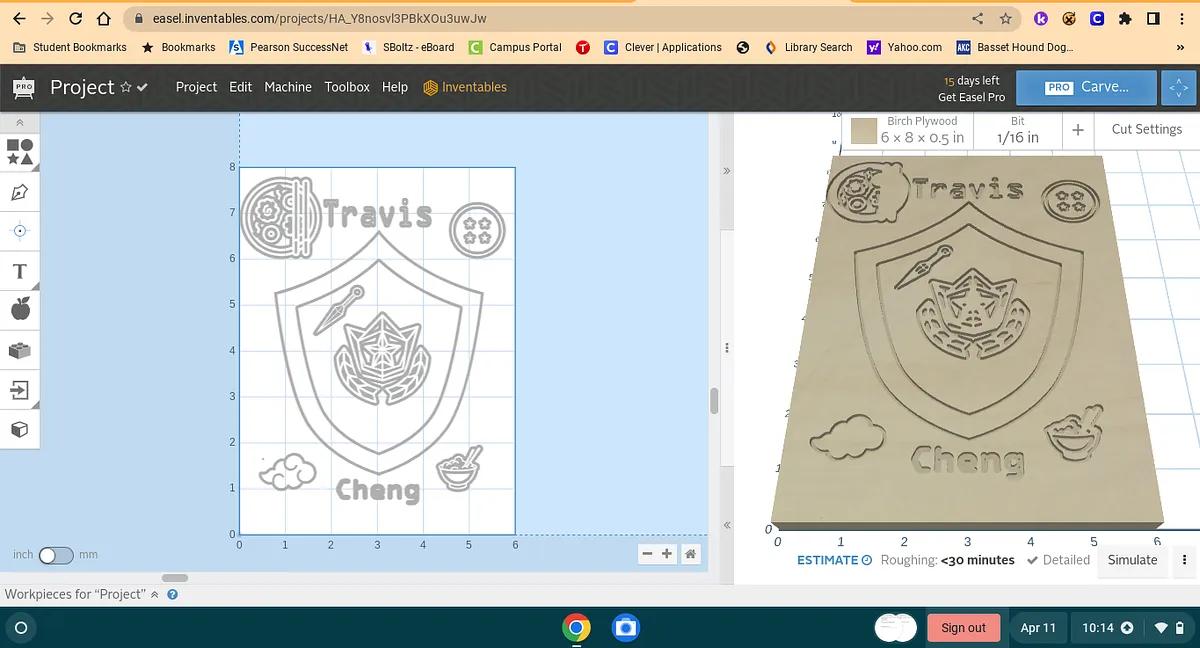
Task: Add another bit with plus button
Action: pos(1078,130)
